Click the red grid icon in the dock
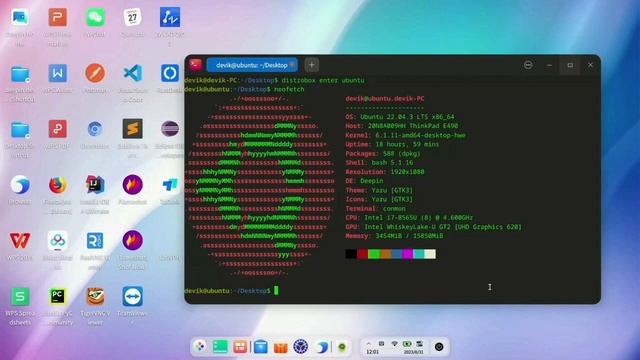The width and height of the screenshot is (640, 360). [x=240, y=347]
